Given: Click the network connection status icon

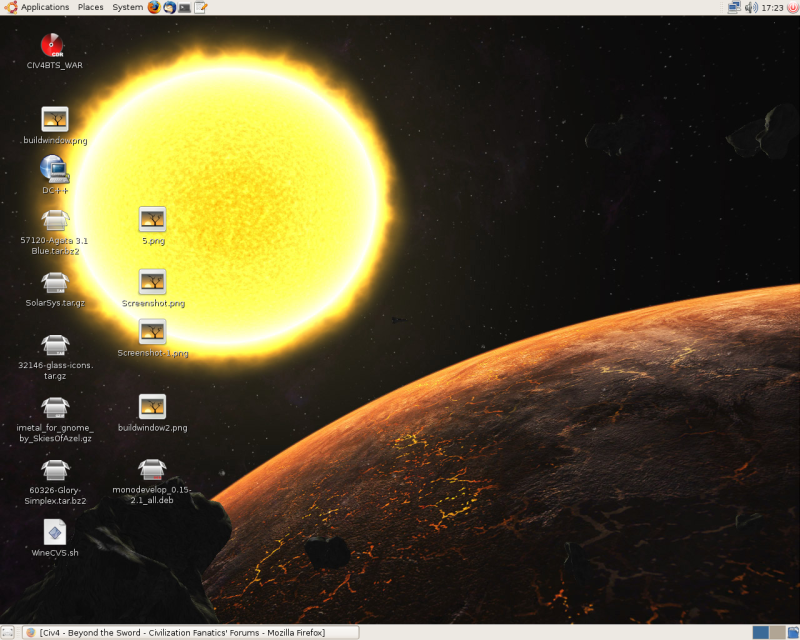Looking at the screenshot, I should click(x=734, y=7).
